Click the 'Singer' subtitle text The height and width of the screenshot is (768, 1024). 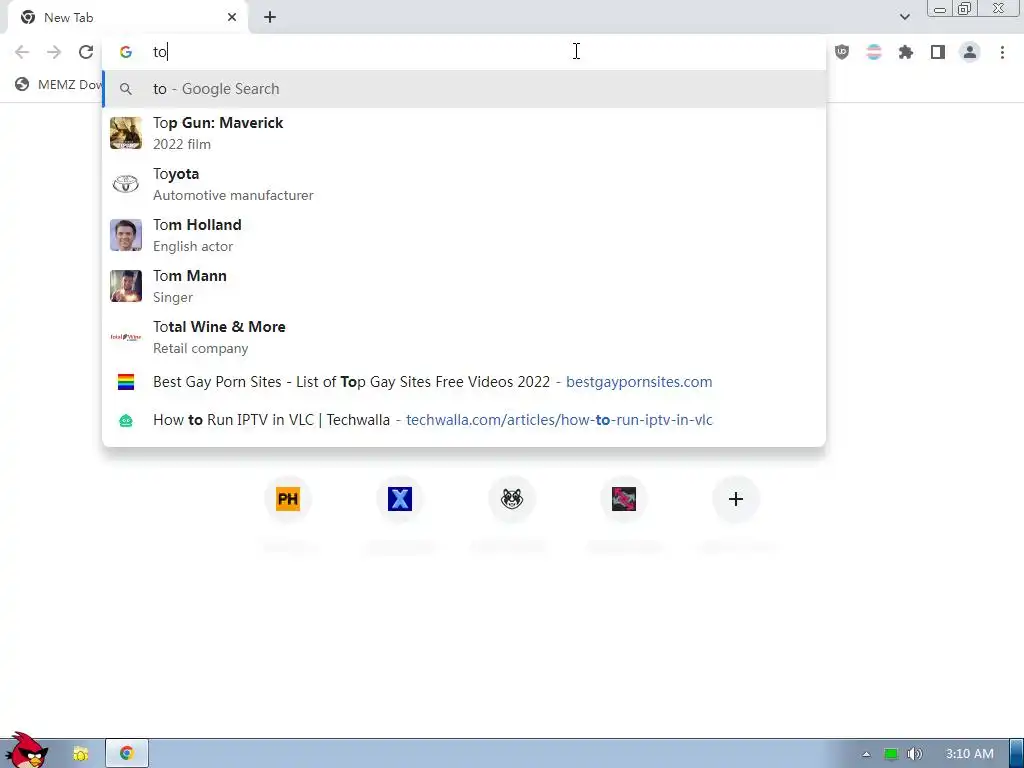(172, 297)
